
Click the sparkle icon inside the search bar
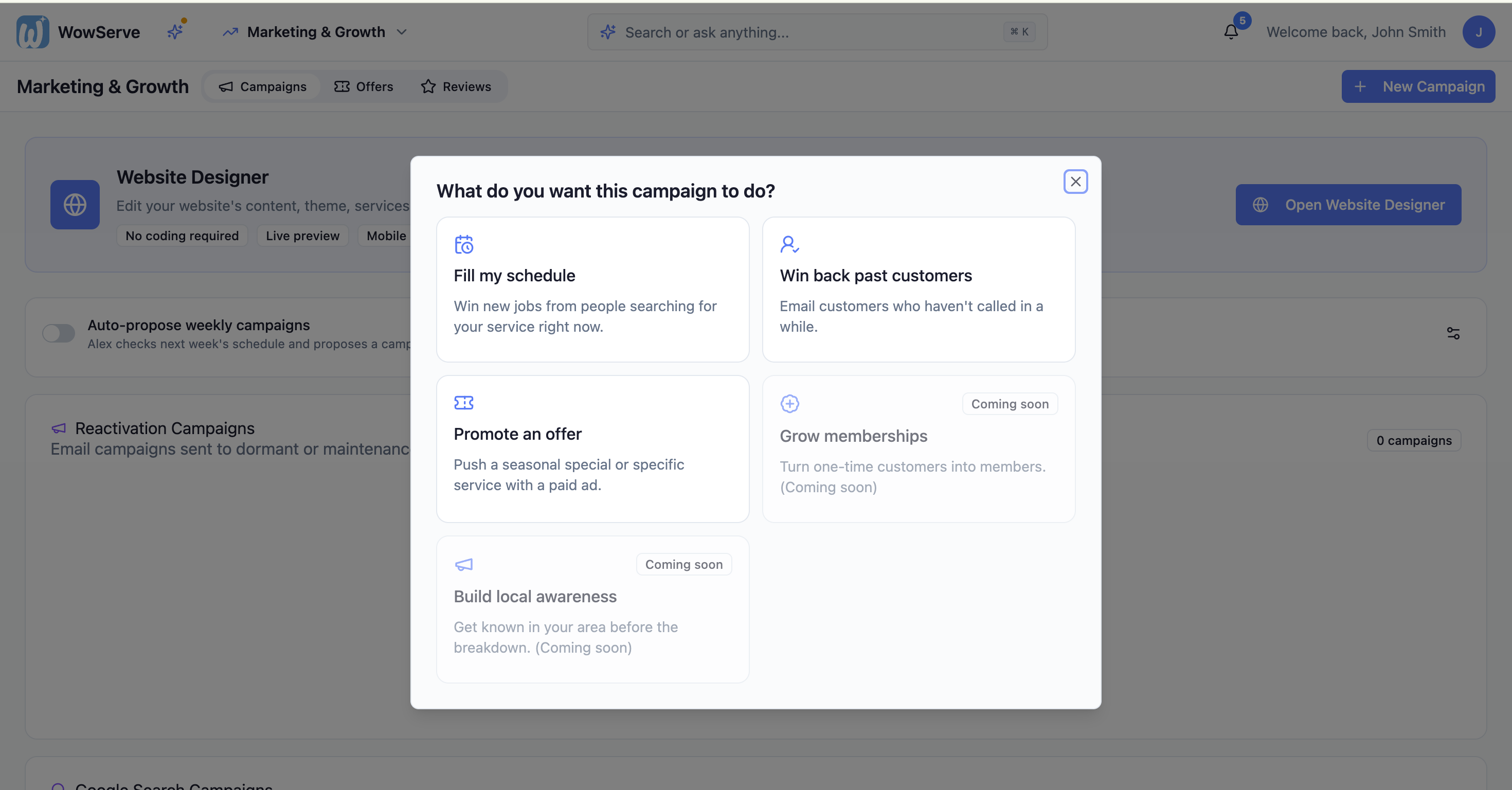[x=607, y=32]
